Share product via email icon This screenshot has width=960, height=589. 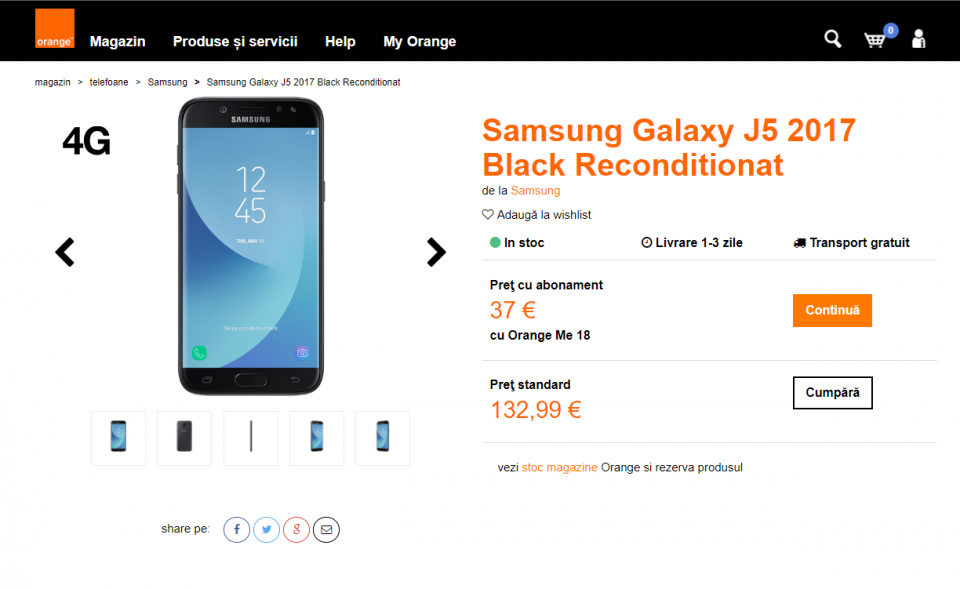coord(326,530)
